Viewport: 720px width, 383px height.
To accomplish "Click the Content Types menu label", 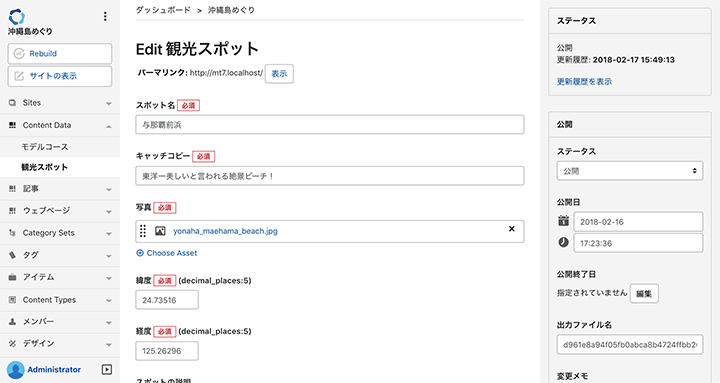I will point(49,300).
